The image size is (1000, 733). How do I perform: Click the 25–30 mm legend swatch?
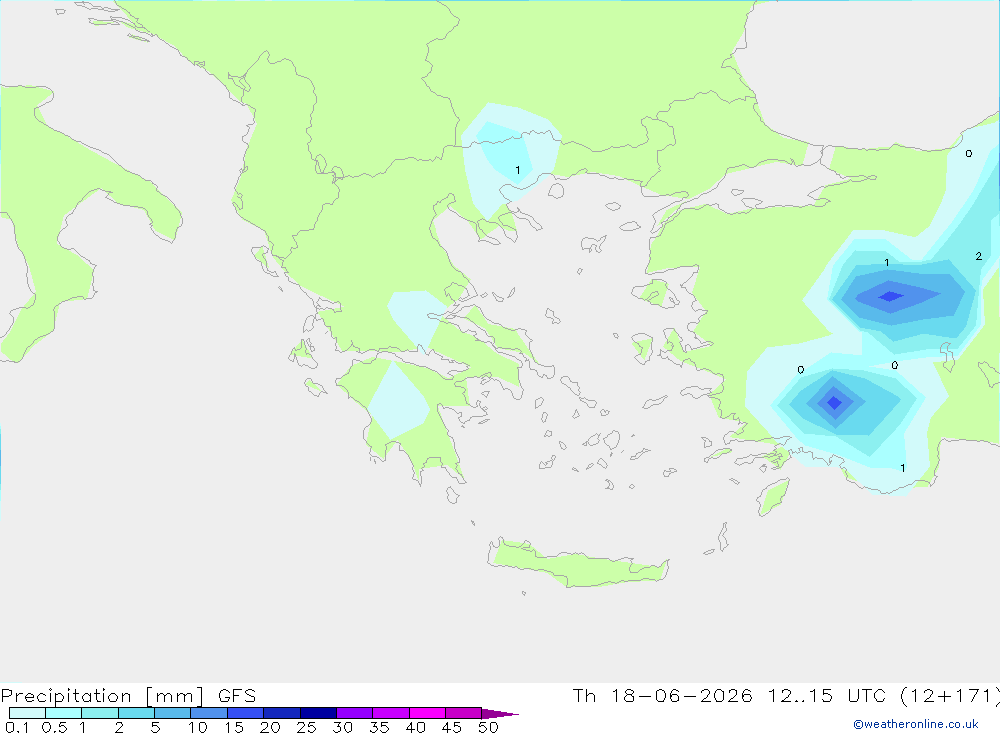(318, 713)
